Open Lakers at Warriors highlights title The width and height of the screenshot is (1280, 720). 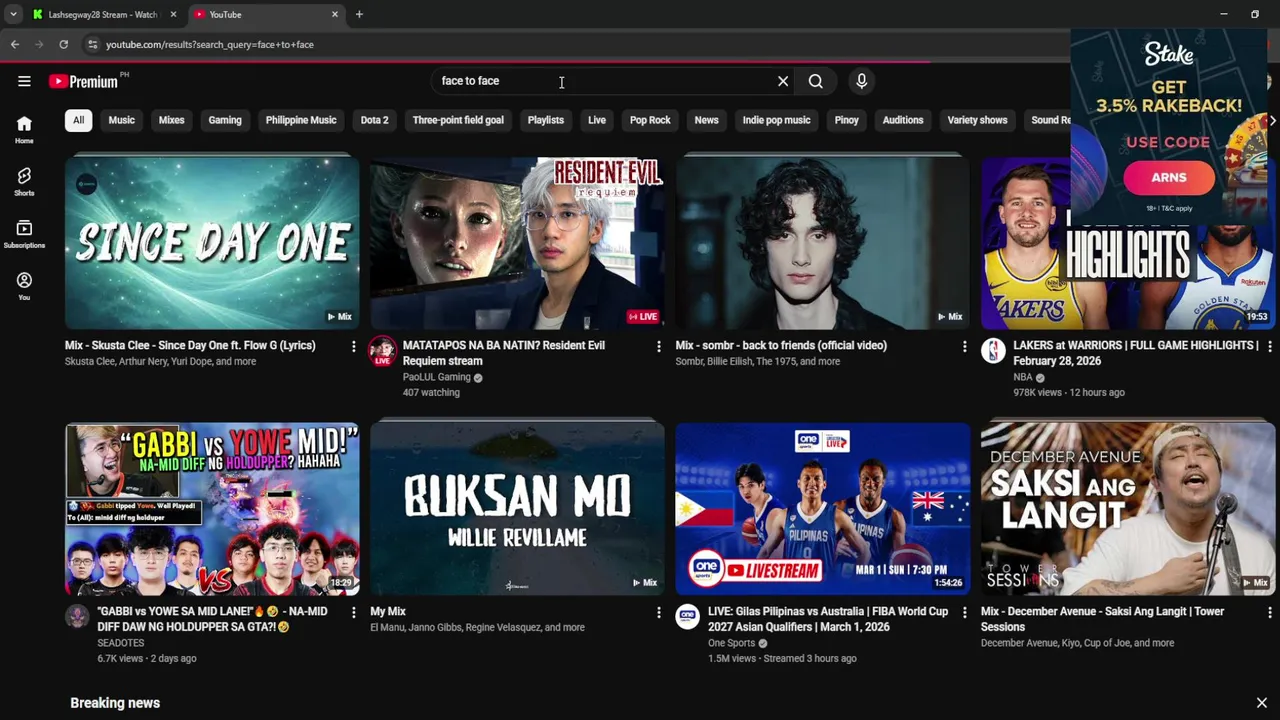click(x=1136, y=353)
